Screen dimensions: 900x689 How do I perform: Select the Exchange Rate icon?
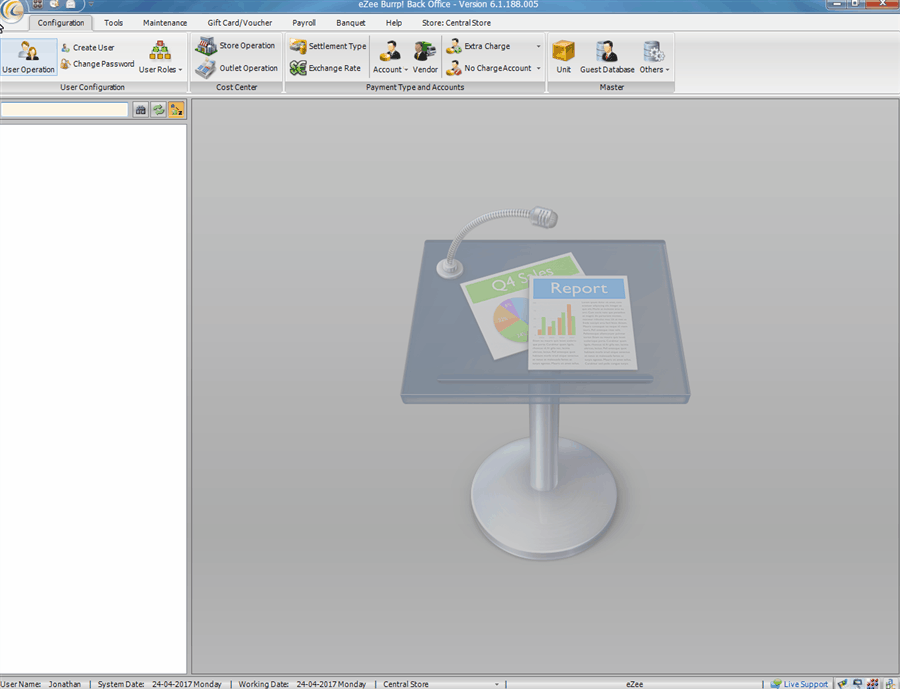pos(298,68)
